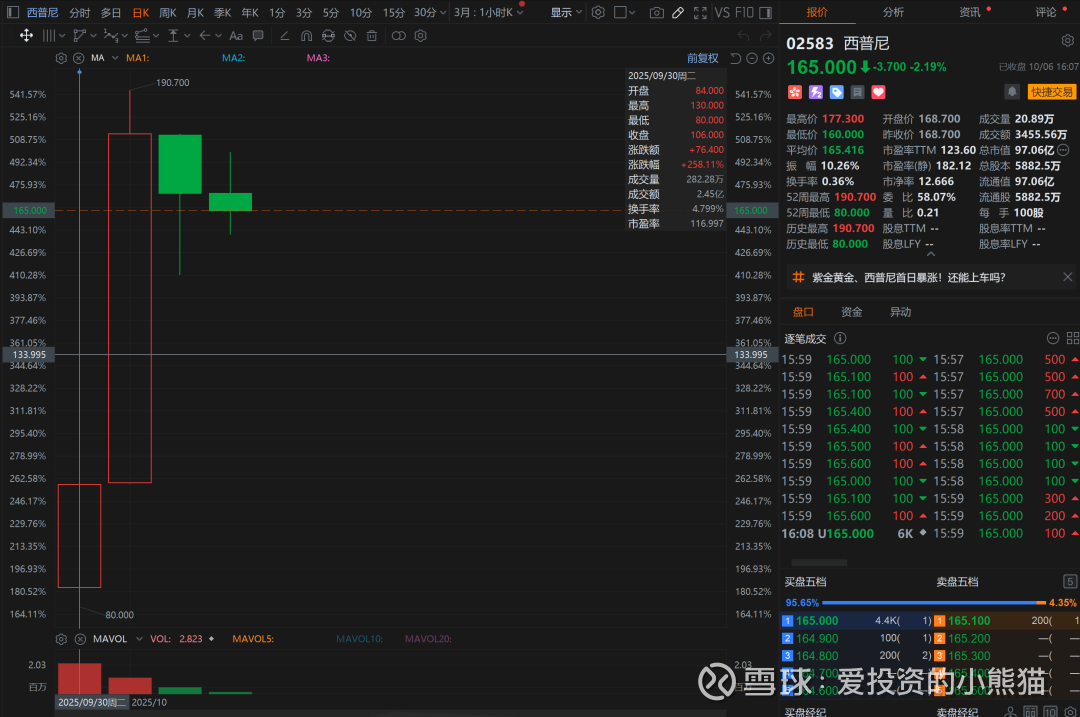This screenshot has width=1080, height=717.
Task: Take a chart screenshot with camera icon
Action: click(656, 12)
